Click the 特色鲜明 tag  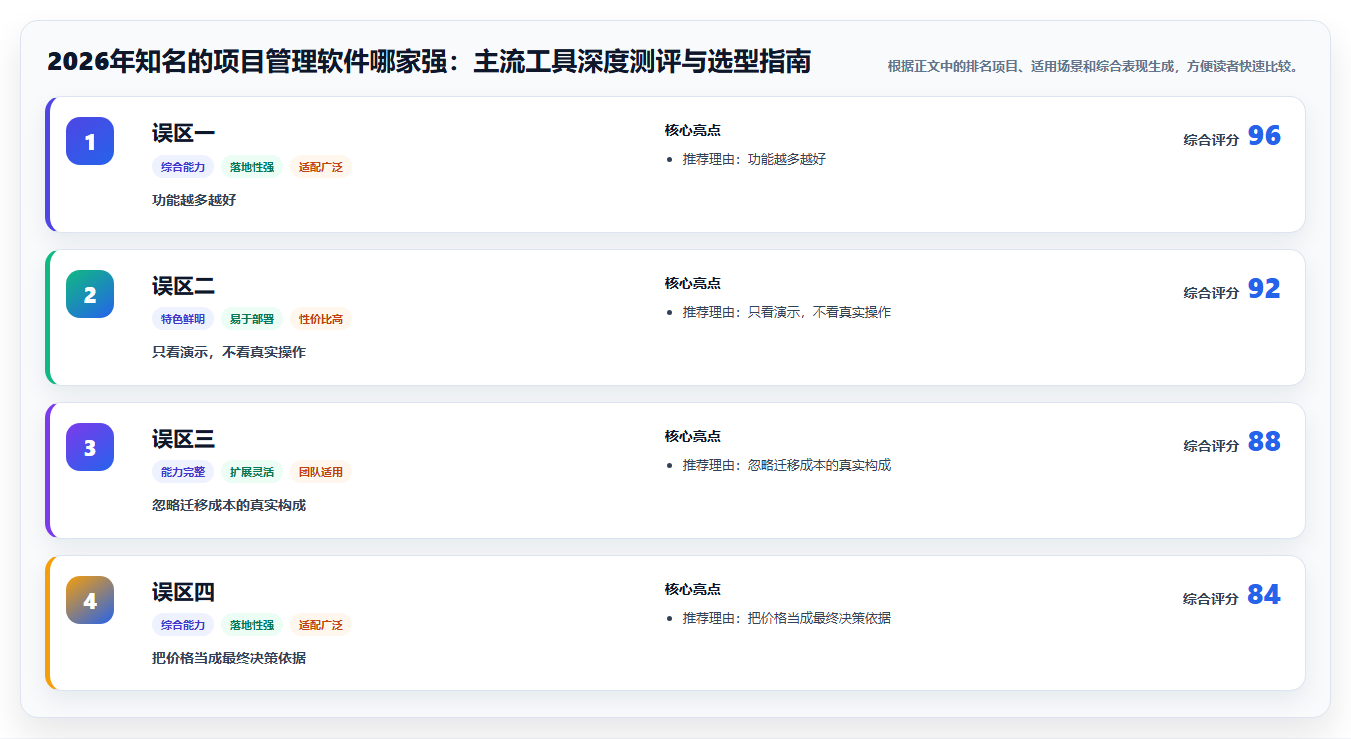(183, 320)
